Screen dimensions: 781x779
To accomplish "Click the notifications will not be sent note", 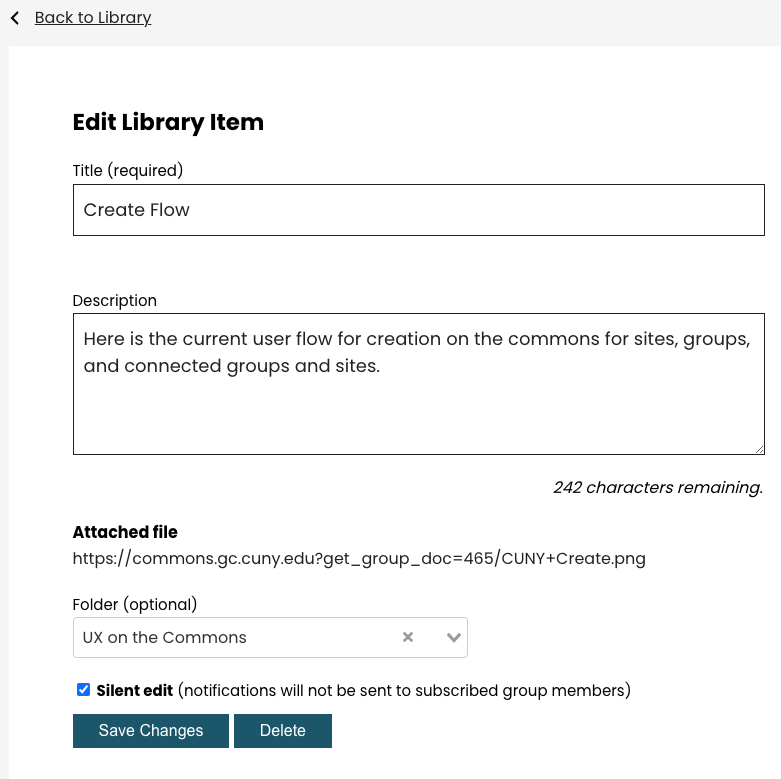I will (404, 690).
